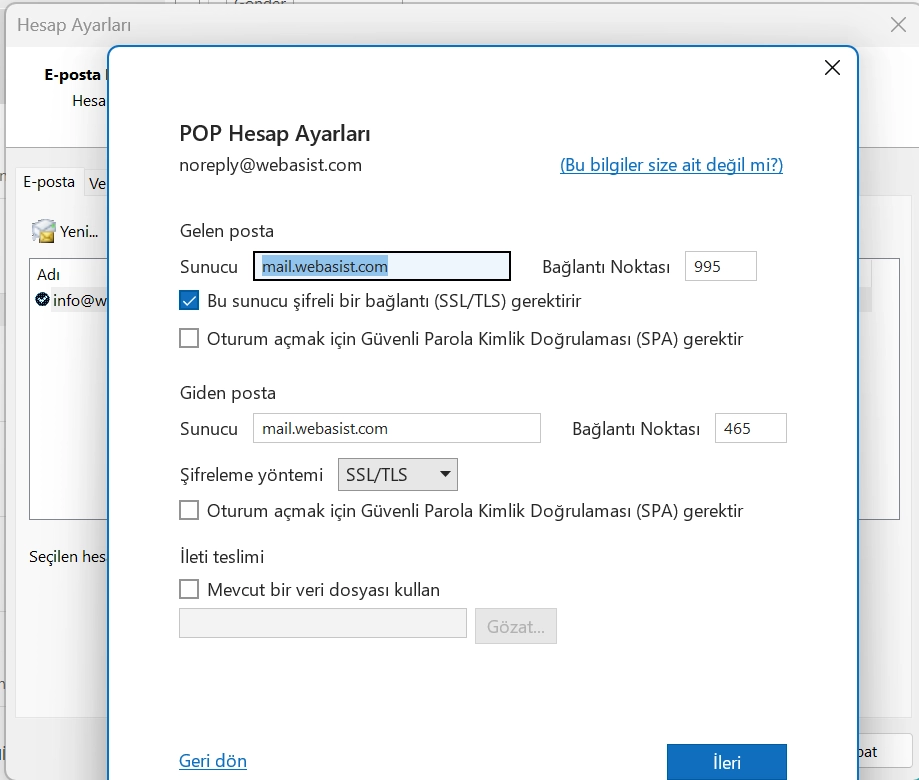Screen dimensions: 919x780
Task: Click the noreply@webasist.com address text
Action: pos(270,165)
